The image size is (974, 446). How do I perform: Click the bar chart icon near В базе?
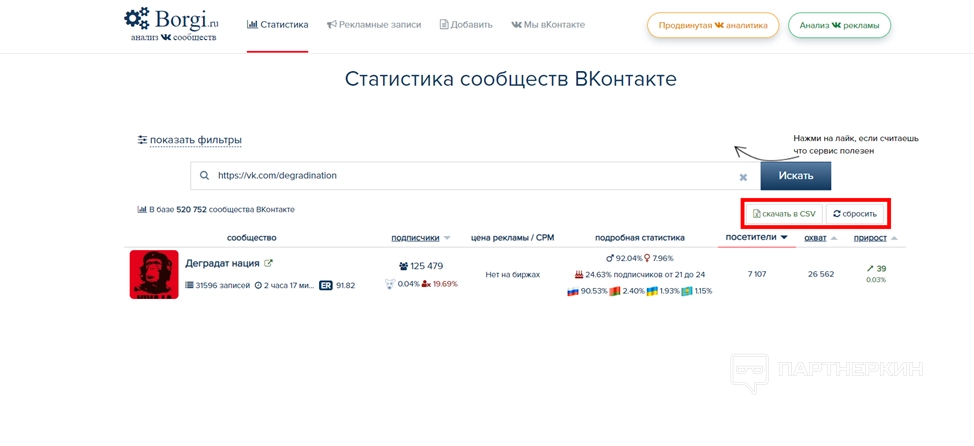pos(142,209)
